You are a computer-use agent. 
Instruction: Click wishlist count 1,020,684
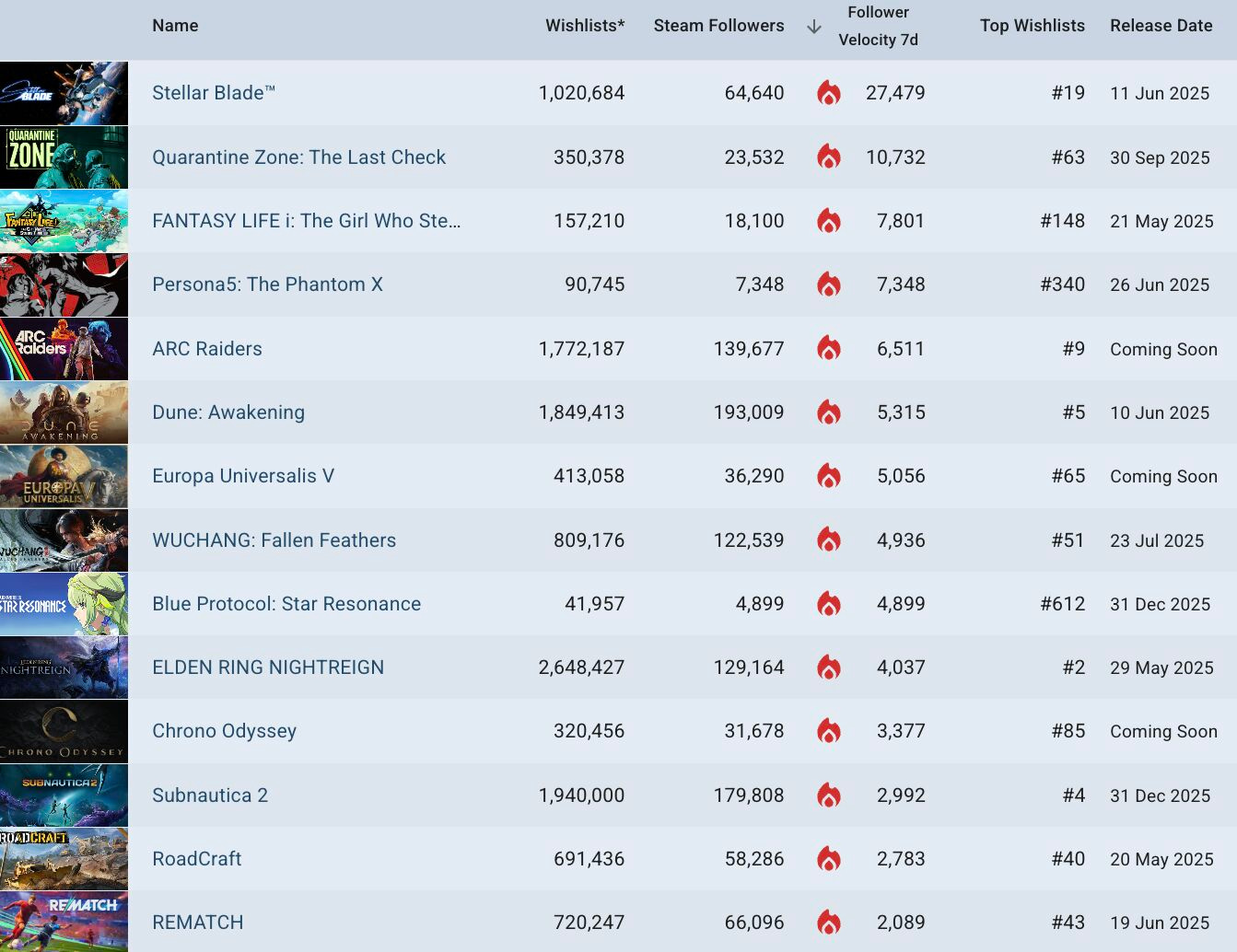click(x=581, y=93)
